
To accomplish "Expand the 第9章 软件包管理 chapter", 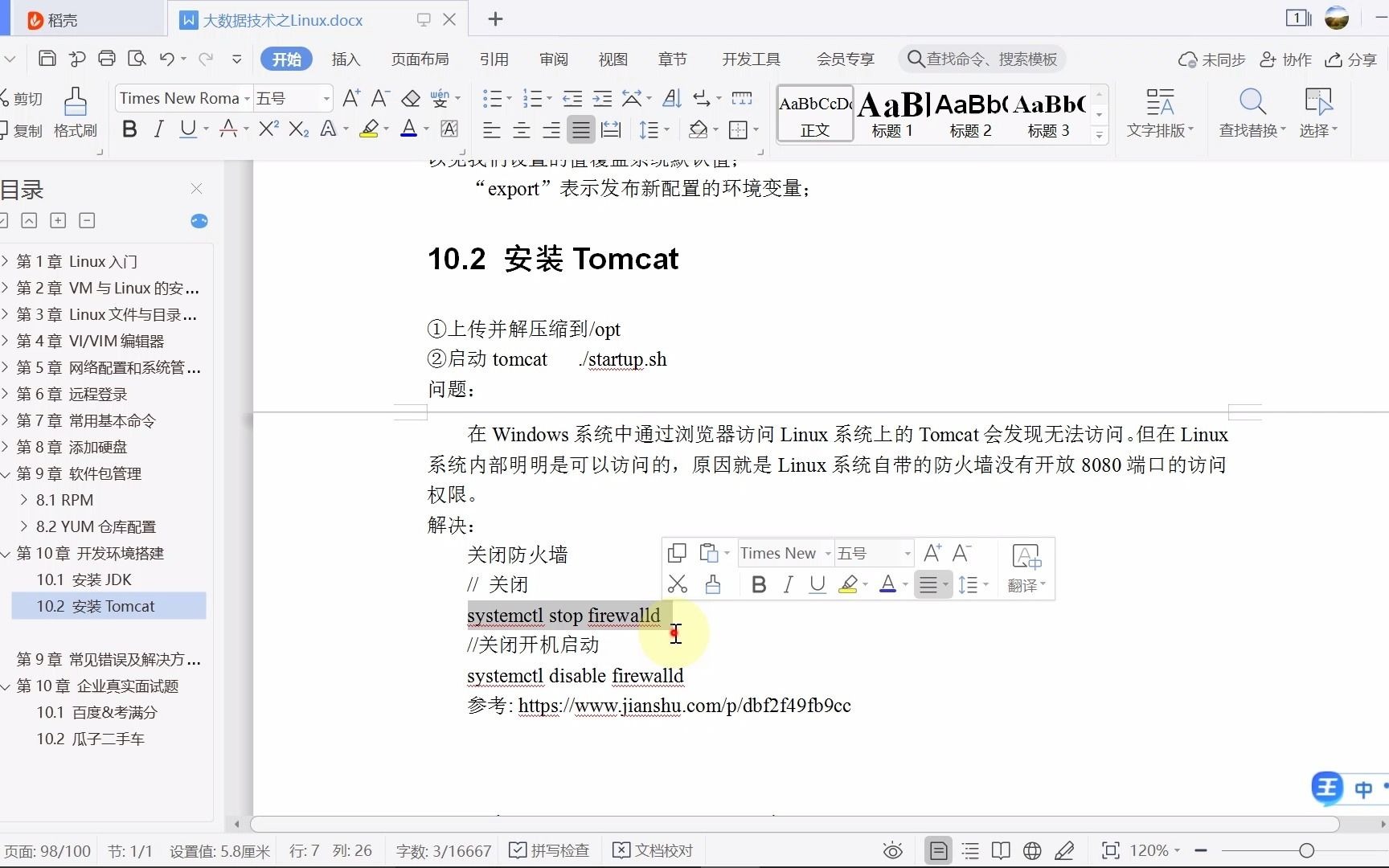I will [6, 473].
